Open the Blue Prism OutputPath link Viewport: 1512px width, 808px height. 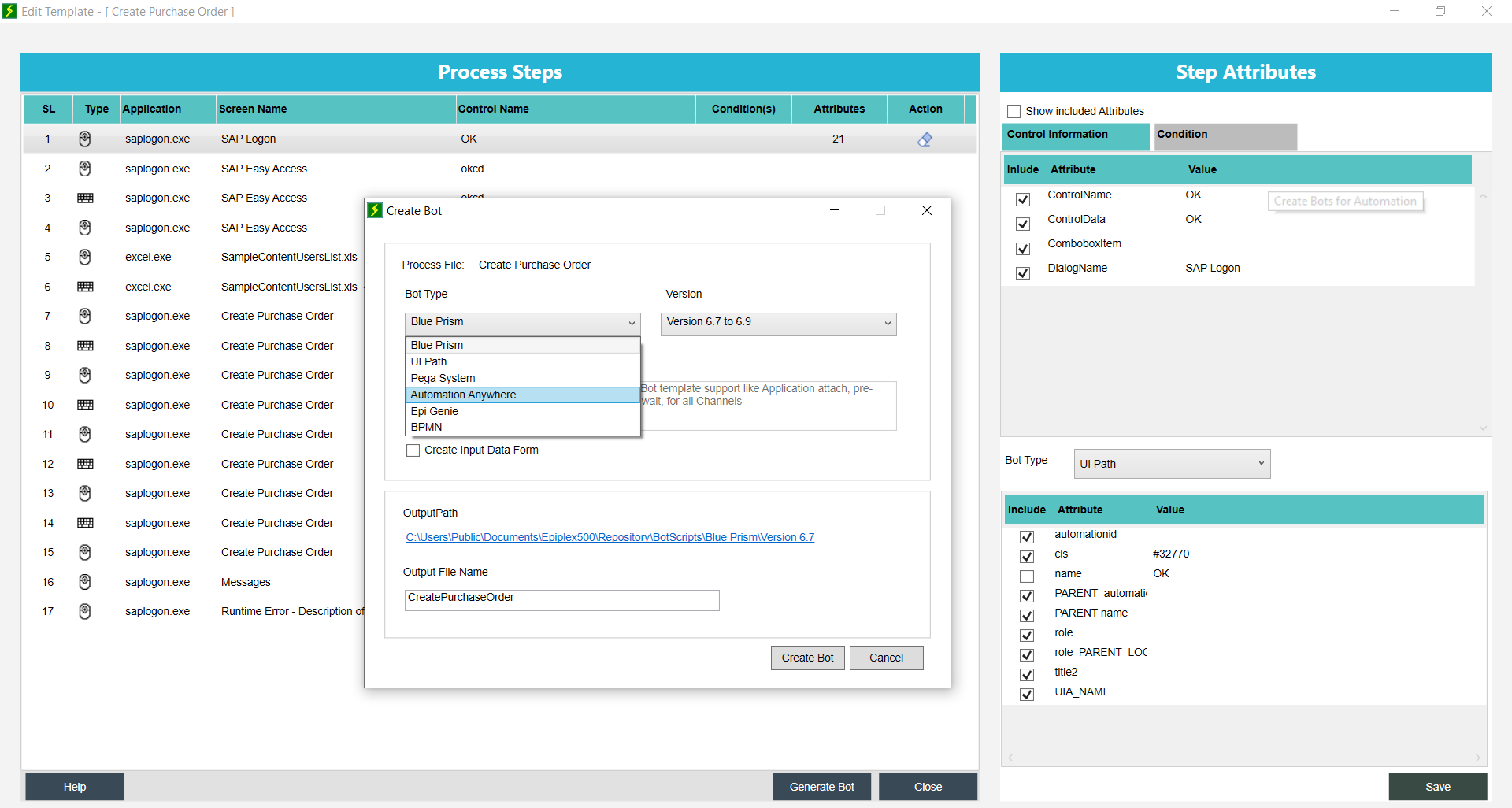pos(610,537)
